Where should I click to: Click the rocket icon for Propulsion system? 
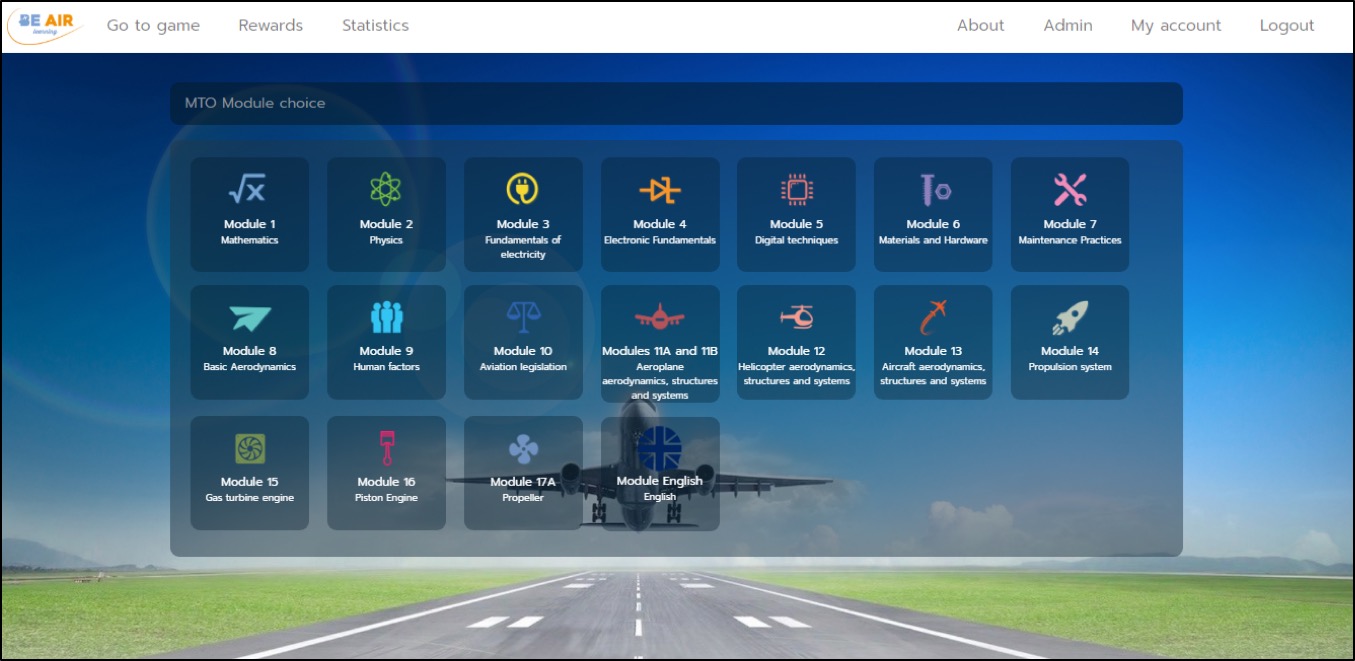click(1069, 318)
